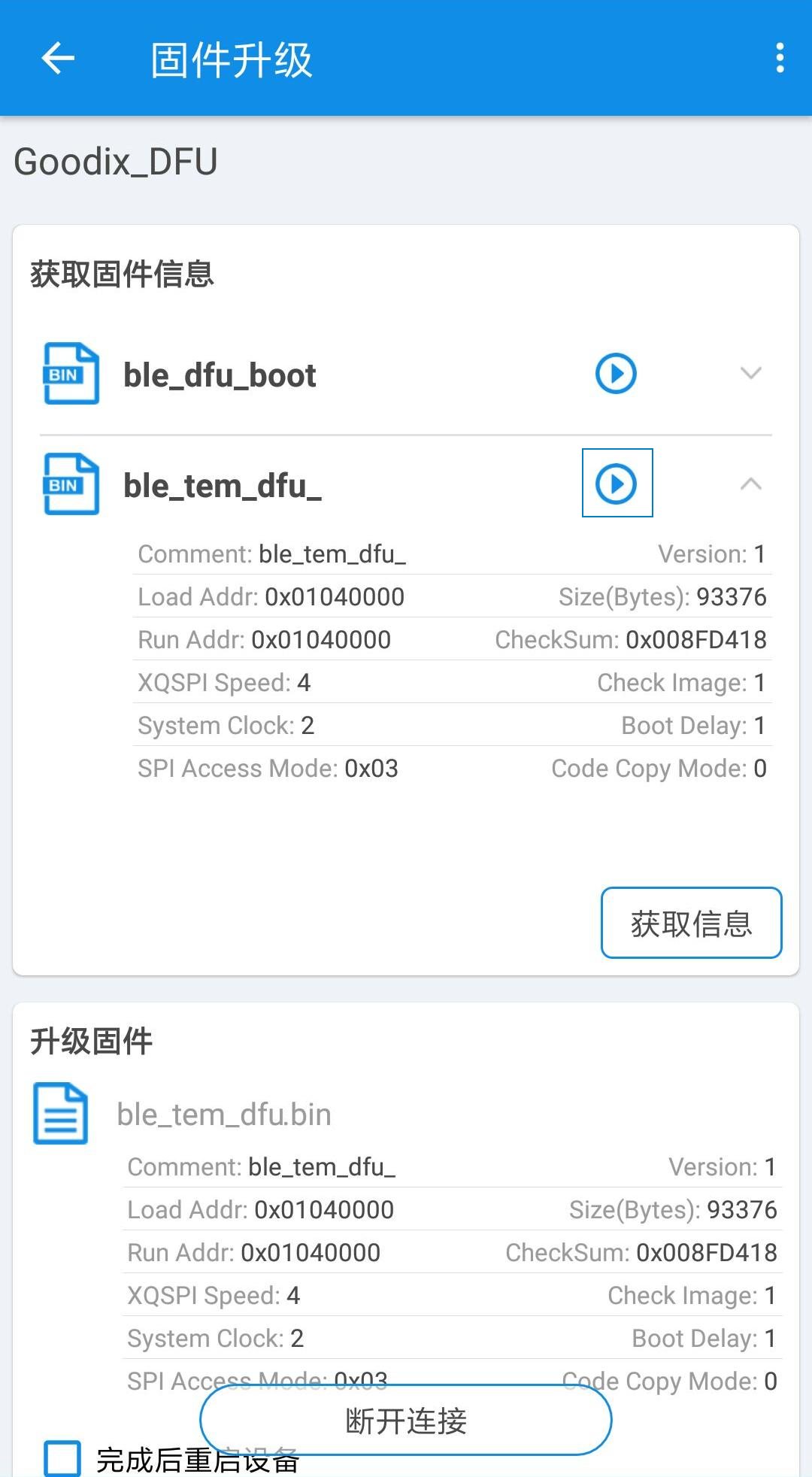
Task: Tap the Goodix_DFU device name
Action: (x=116, y=162)
